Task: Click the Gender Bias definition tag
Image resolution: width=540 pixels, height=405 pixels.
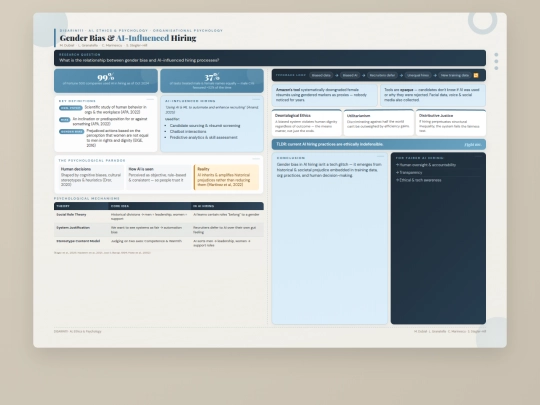Action: click(x=71, y=132)
